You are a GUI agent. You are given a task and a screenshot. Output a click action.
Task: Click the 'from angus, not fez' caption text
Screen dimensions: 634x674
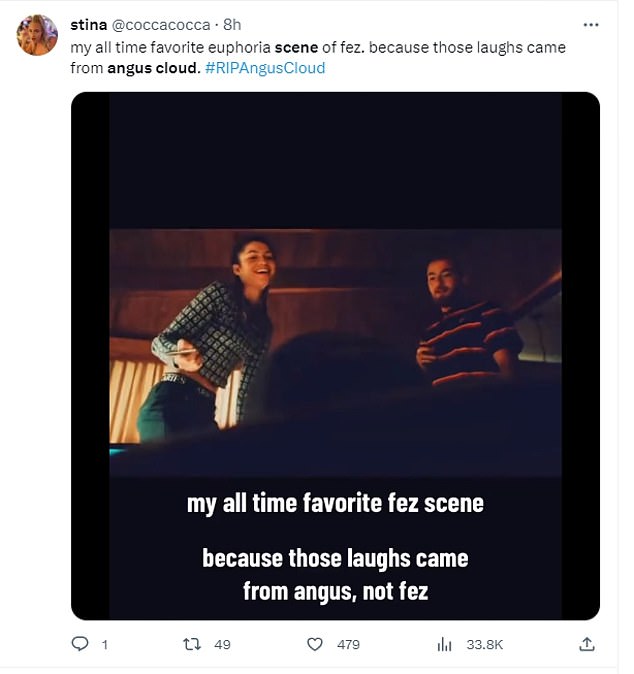tap(335, 591)
